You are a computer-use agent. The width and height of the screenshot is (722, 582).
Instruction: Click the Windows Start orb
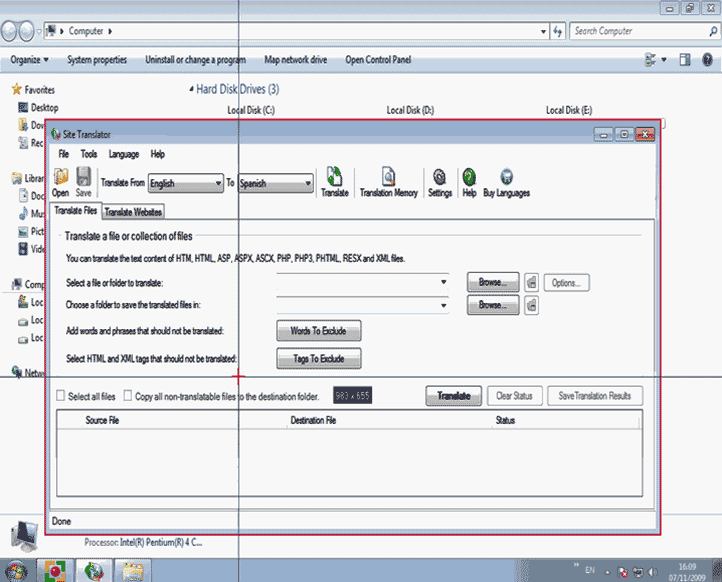(16, 571)
